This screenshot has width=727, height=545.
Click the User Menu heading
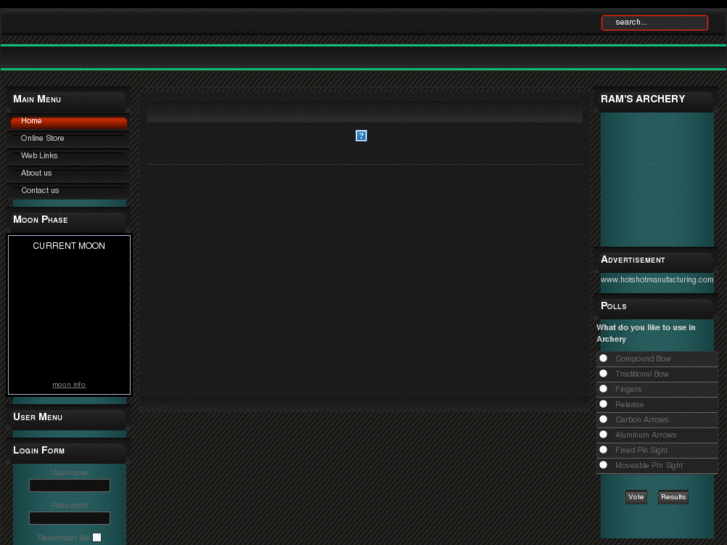pos(38,417)
